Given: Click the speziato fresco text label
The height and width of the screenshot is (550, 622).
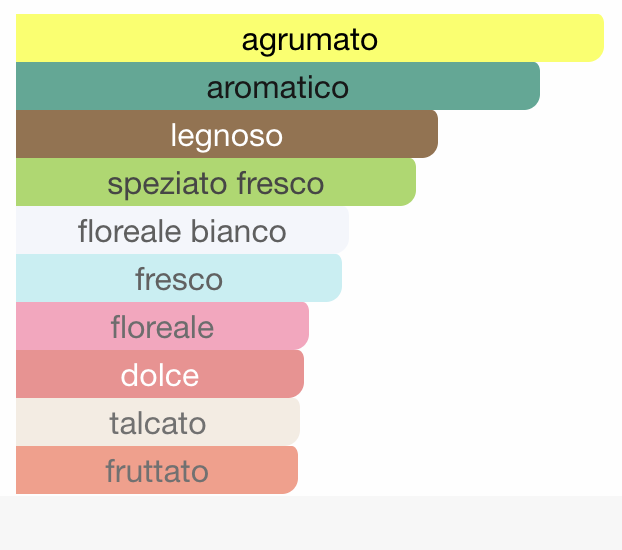Looking at the screenshot, I should (x=216, y=184).
